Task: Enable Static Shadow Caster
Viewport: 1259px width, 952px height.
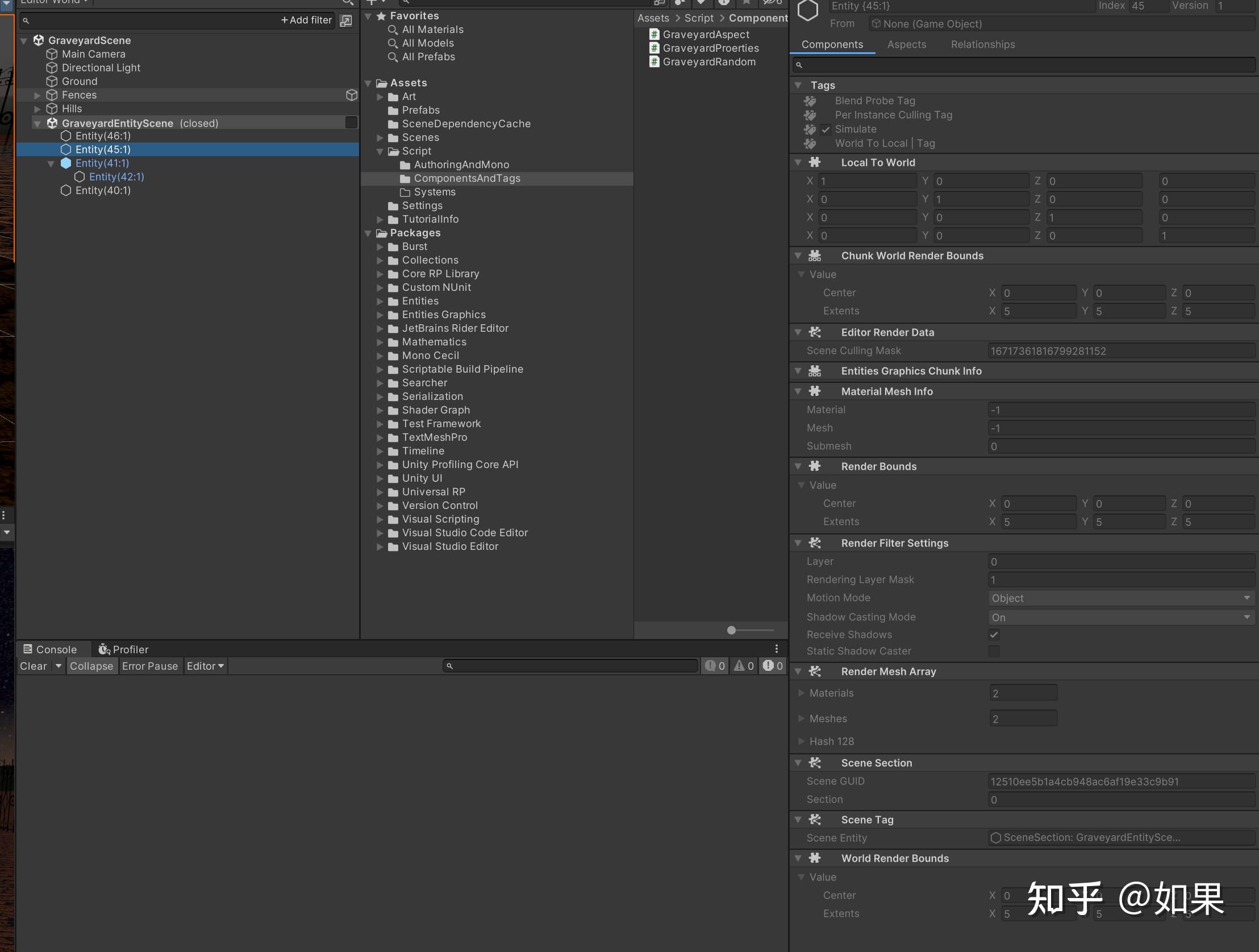Action: (x=994, y=651)
